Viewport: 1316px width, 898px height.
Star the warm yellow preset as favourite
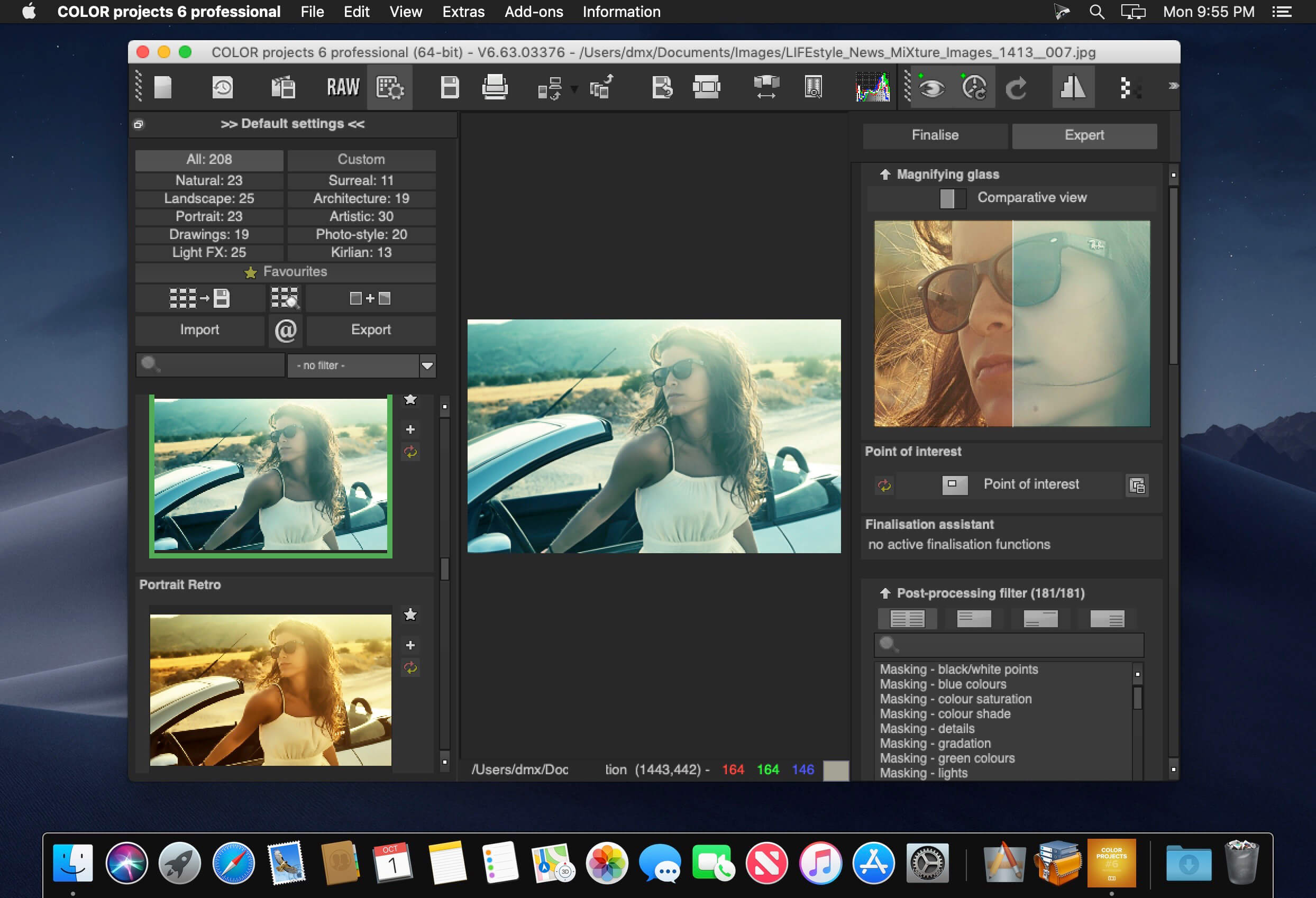click(410, 615)
